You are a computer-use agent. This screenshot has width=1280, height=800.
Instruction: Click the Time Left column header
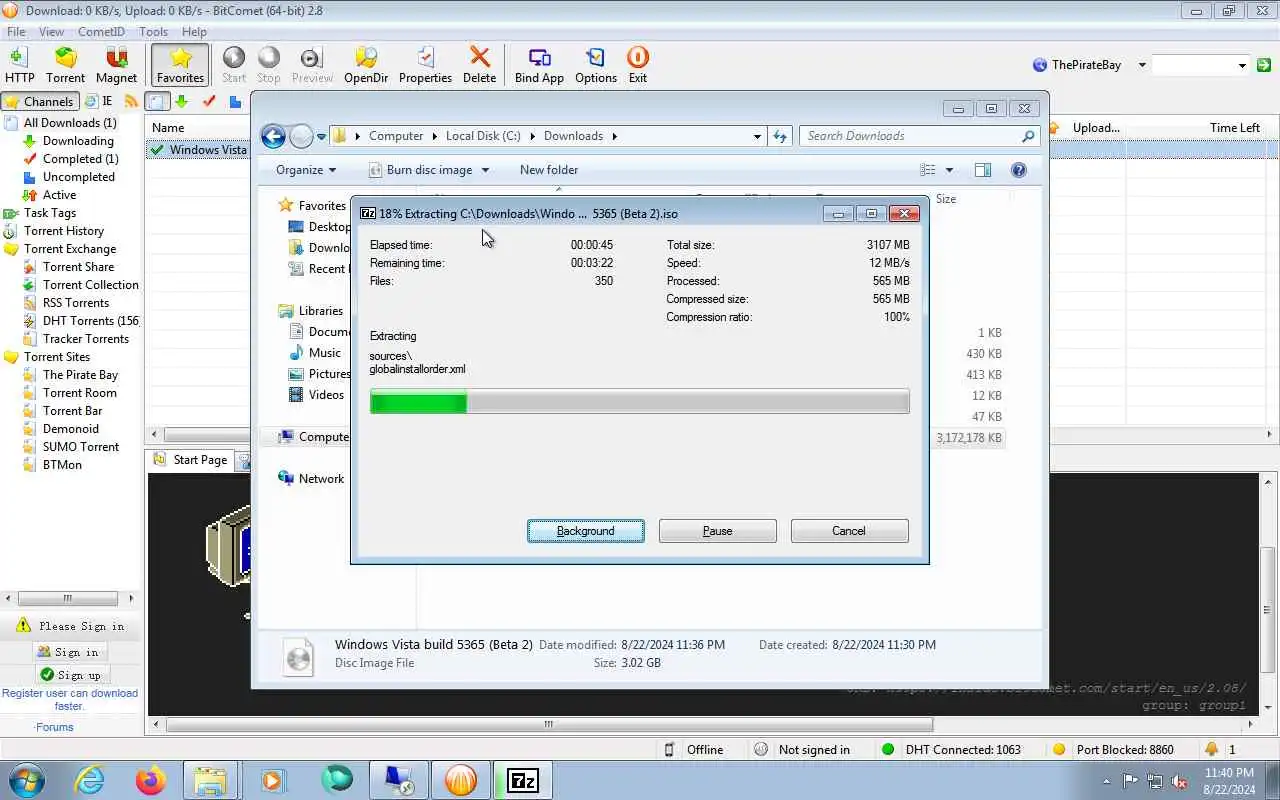(1234, 128)
